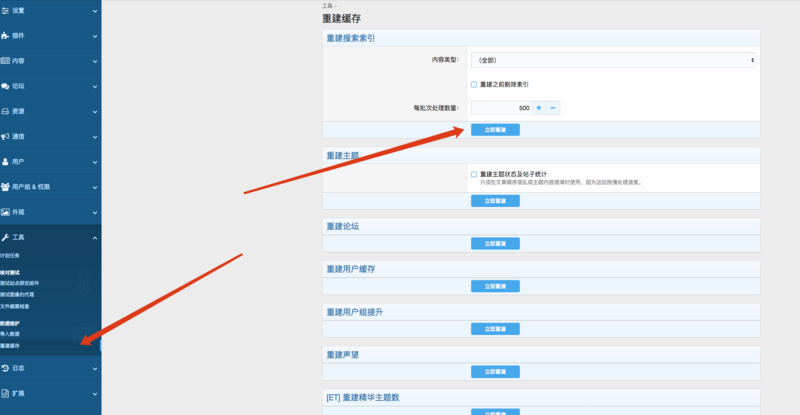This screenshot has height=415, width=800.
Task: Click the 插件 puzzle icon
Action: (x=6, y=36)
